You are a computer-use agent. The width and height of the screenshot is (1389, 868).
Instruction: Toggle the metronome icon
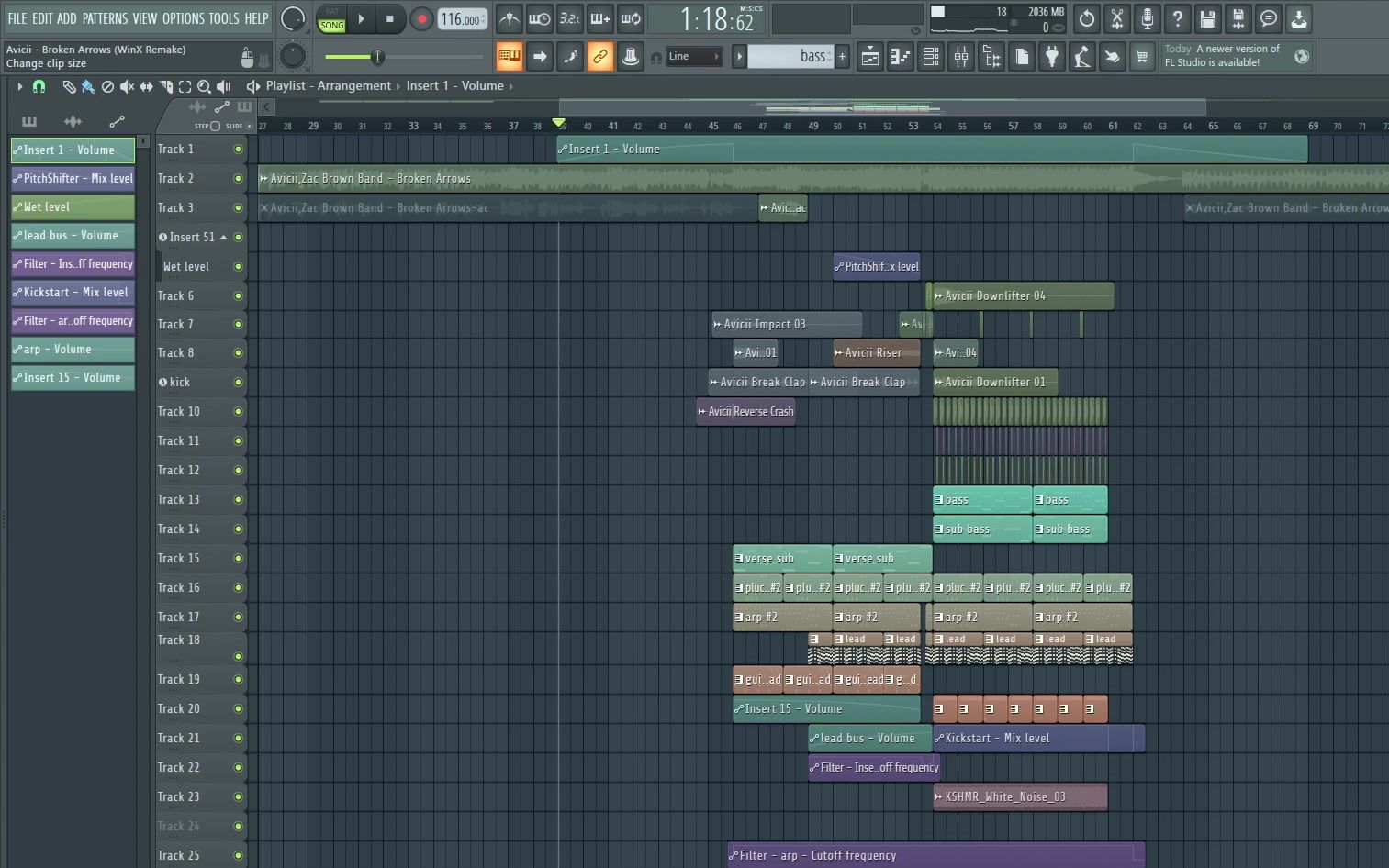coord(510,18)
